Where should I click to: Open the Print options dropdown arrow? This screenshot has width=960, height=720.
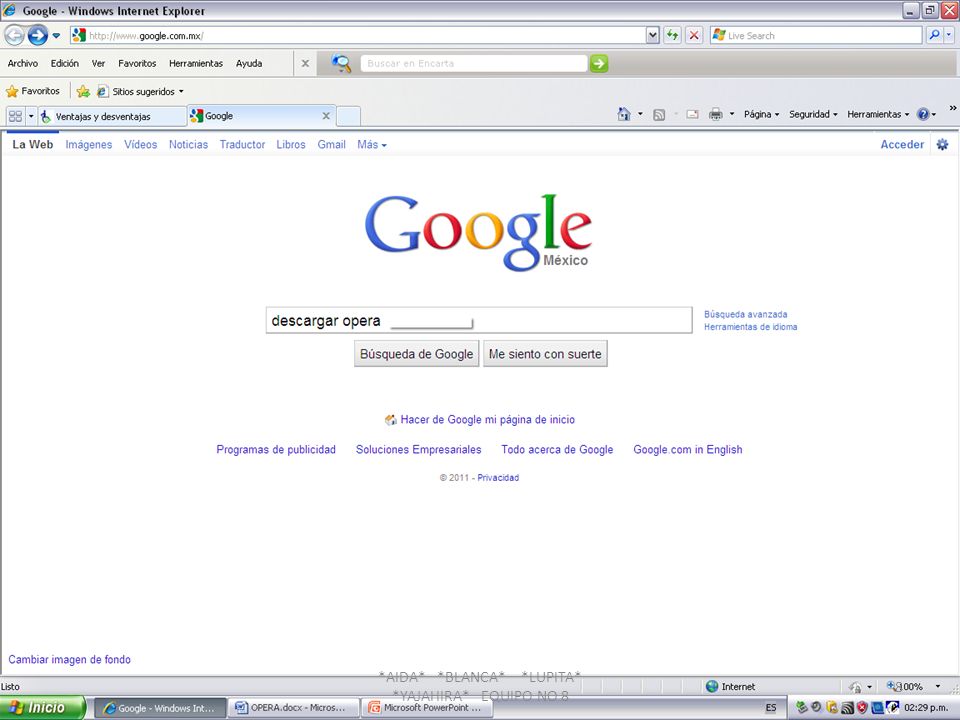(732, 114)
